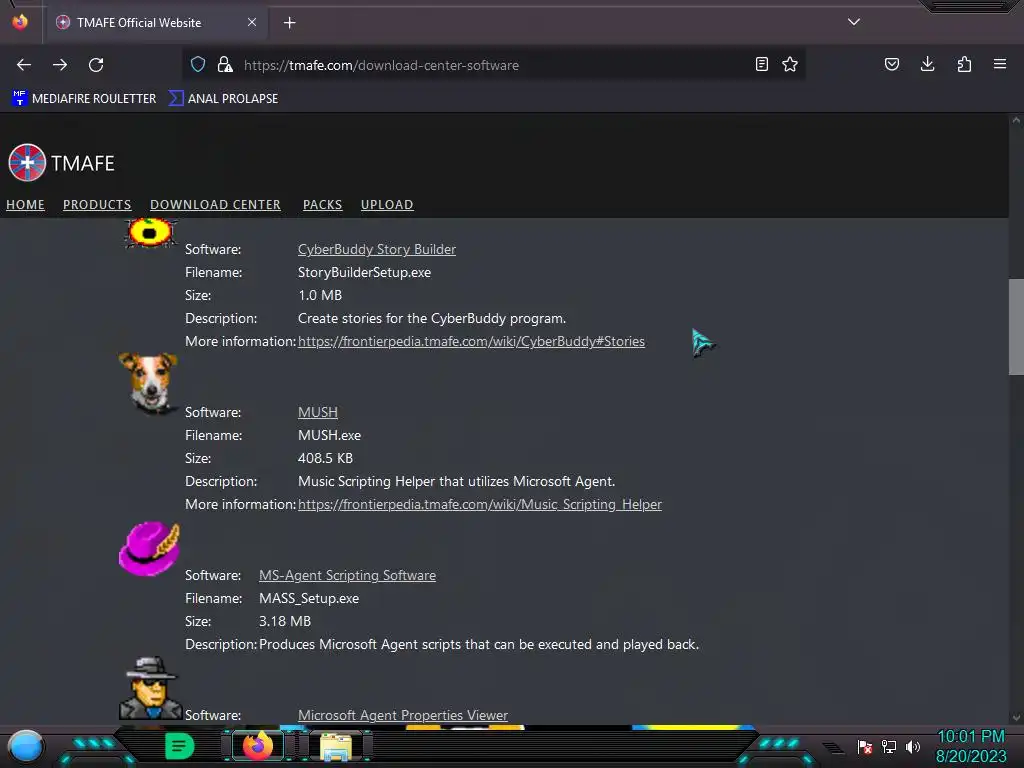This screenshot has height=768, width=1024.
Task: Save page to Pocket
Action: 891,64
